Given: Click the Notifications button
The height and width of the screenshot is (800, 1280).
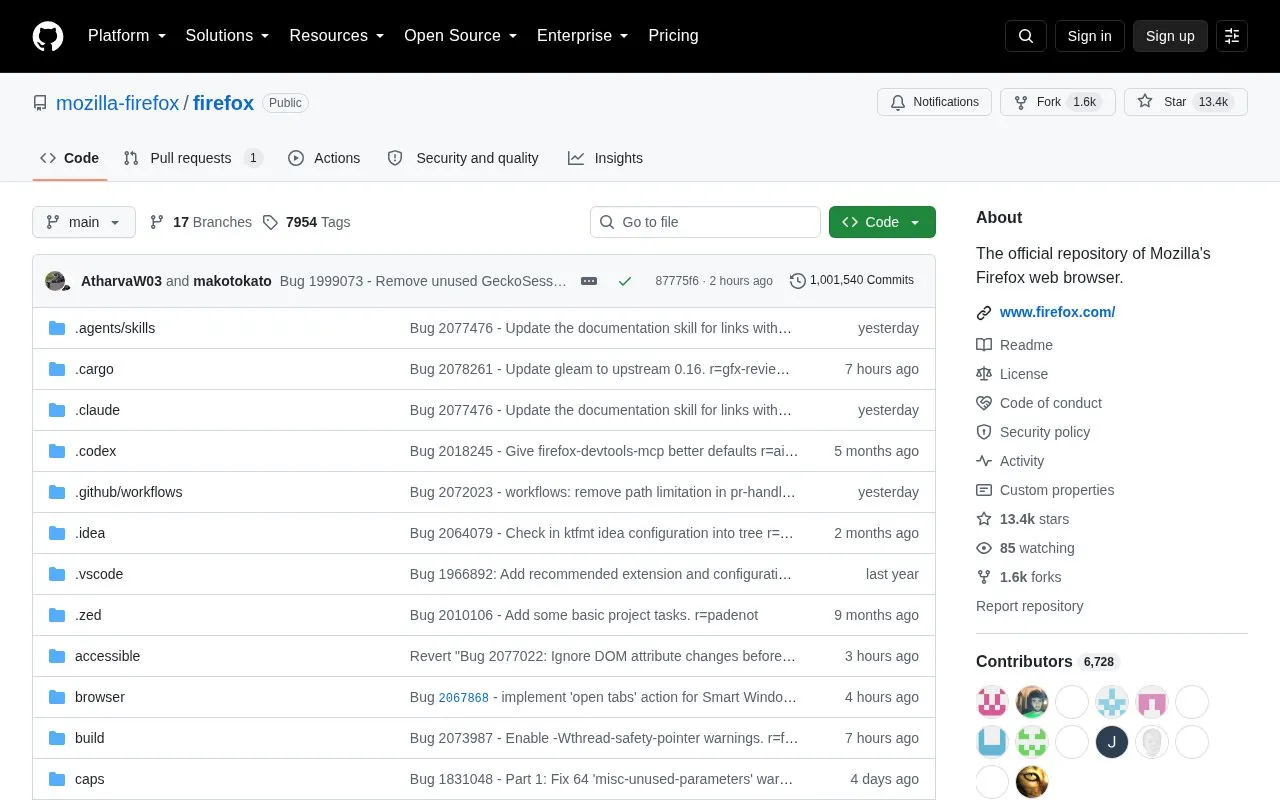Looking at the screenshot, I should pos(934,102).
